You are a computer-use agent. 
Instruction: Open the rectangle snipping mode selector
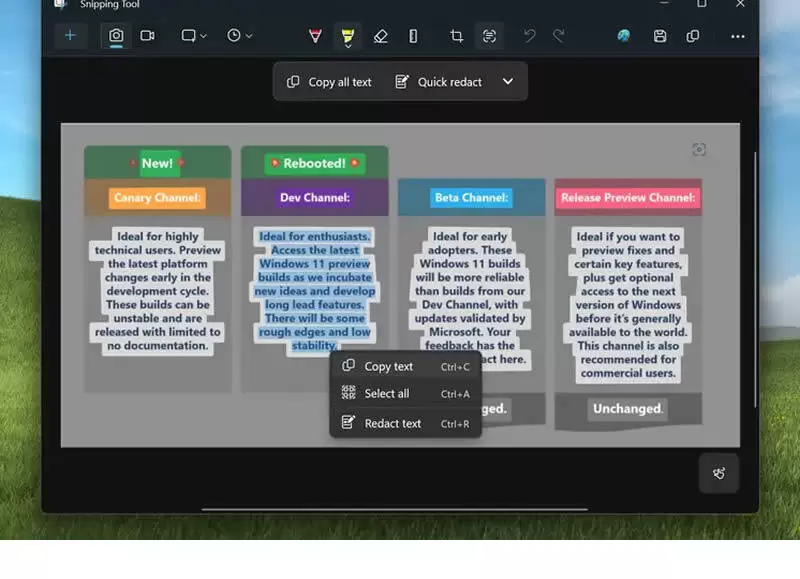pyautogui.click(x=194, y=36)
